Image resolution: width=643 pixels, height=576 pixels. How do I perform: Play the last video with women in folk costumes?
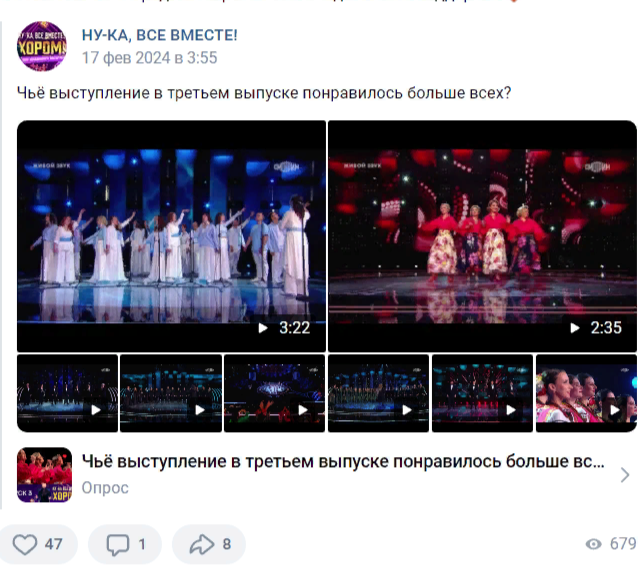pos(586,393)
